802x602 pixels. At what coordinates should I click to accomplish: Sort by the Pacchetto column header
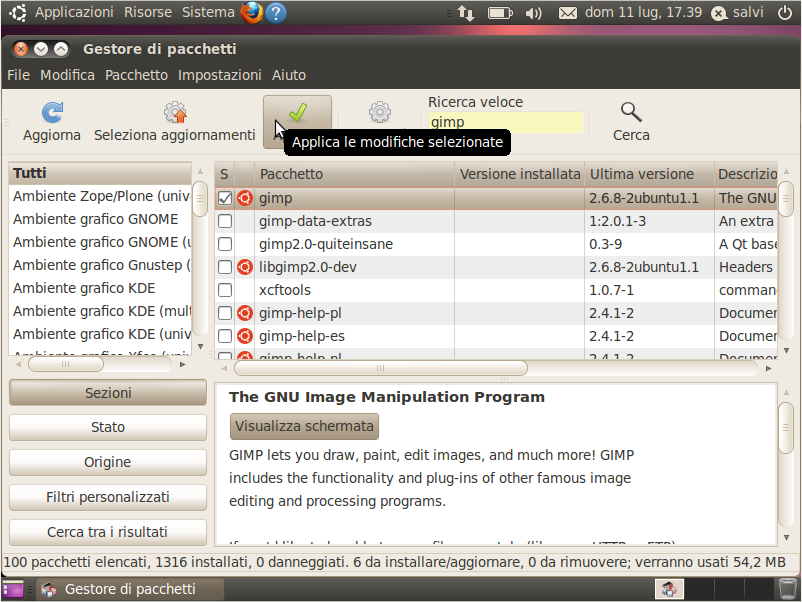355,174
